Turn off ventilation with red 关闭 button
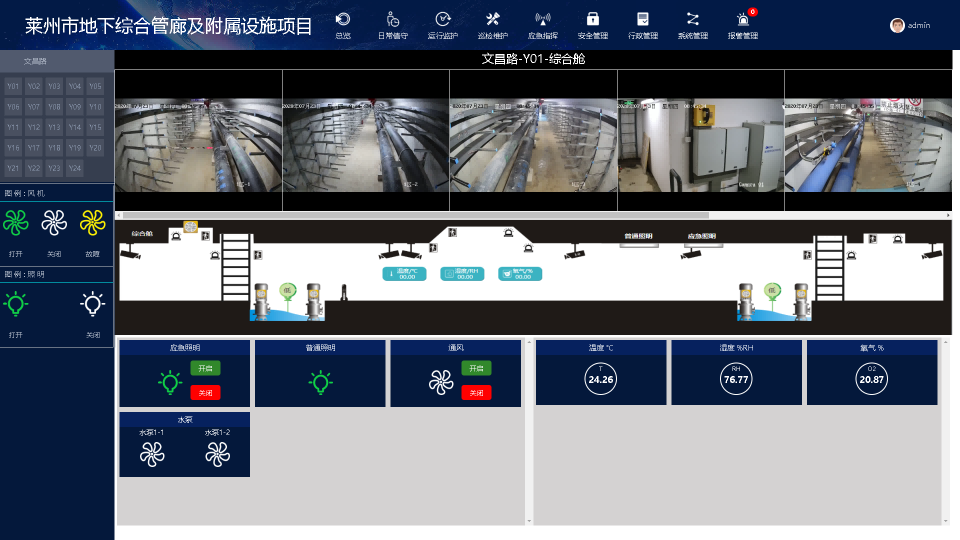The image size is (960, 540). click(x=476, y=392)
